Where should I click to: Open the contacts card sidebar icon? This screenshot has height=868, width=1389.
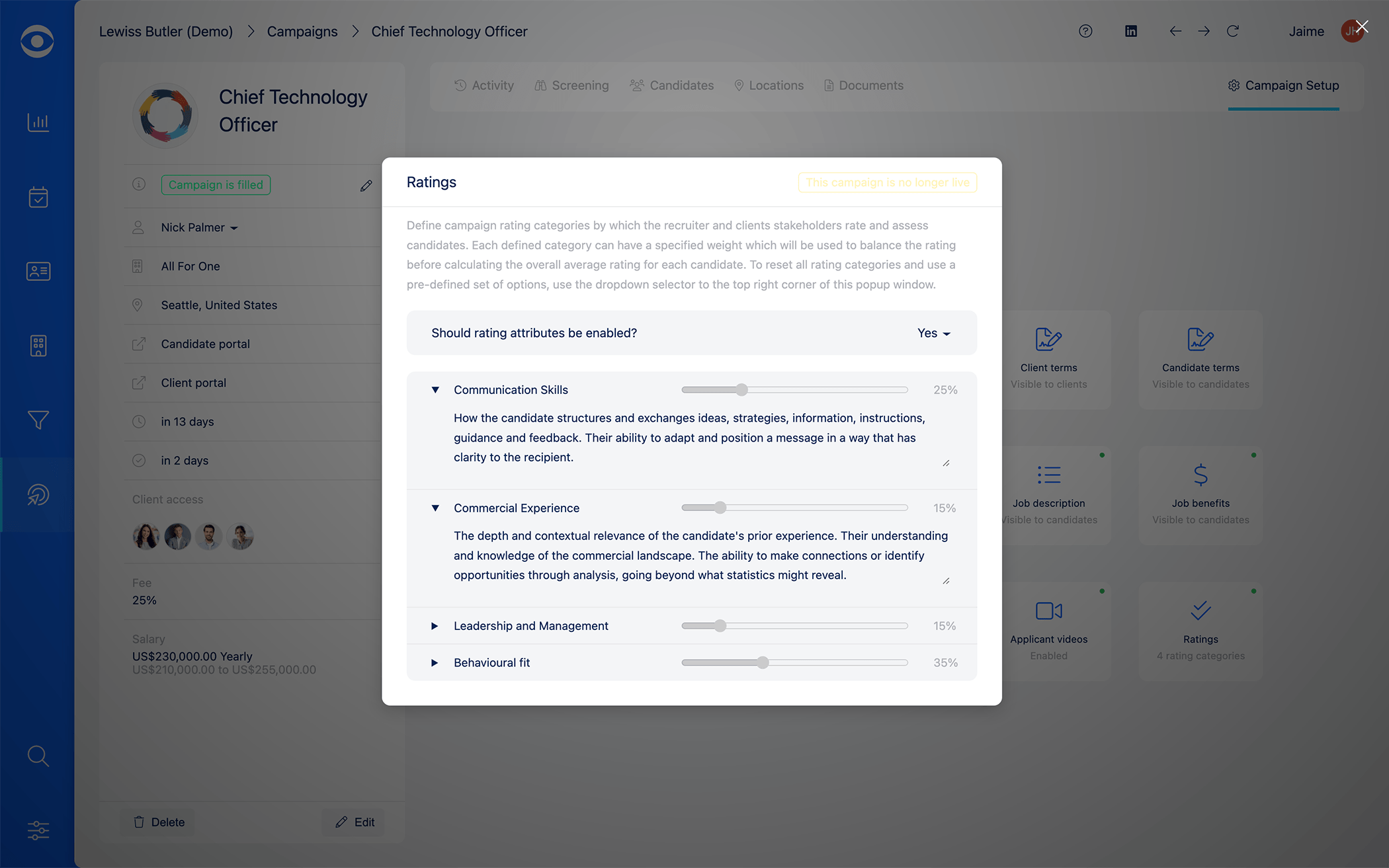tap(38, 271)
